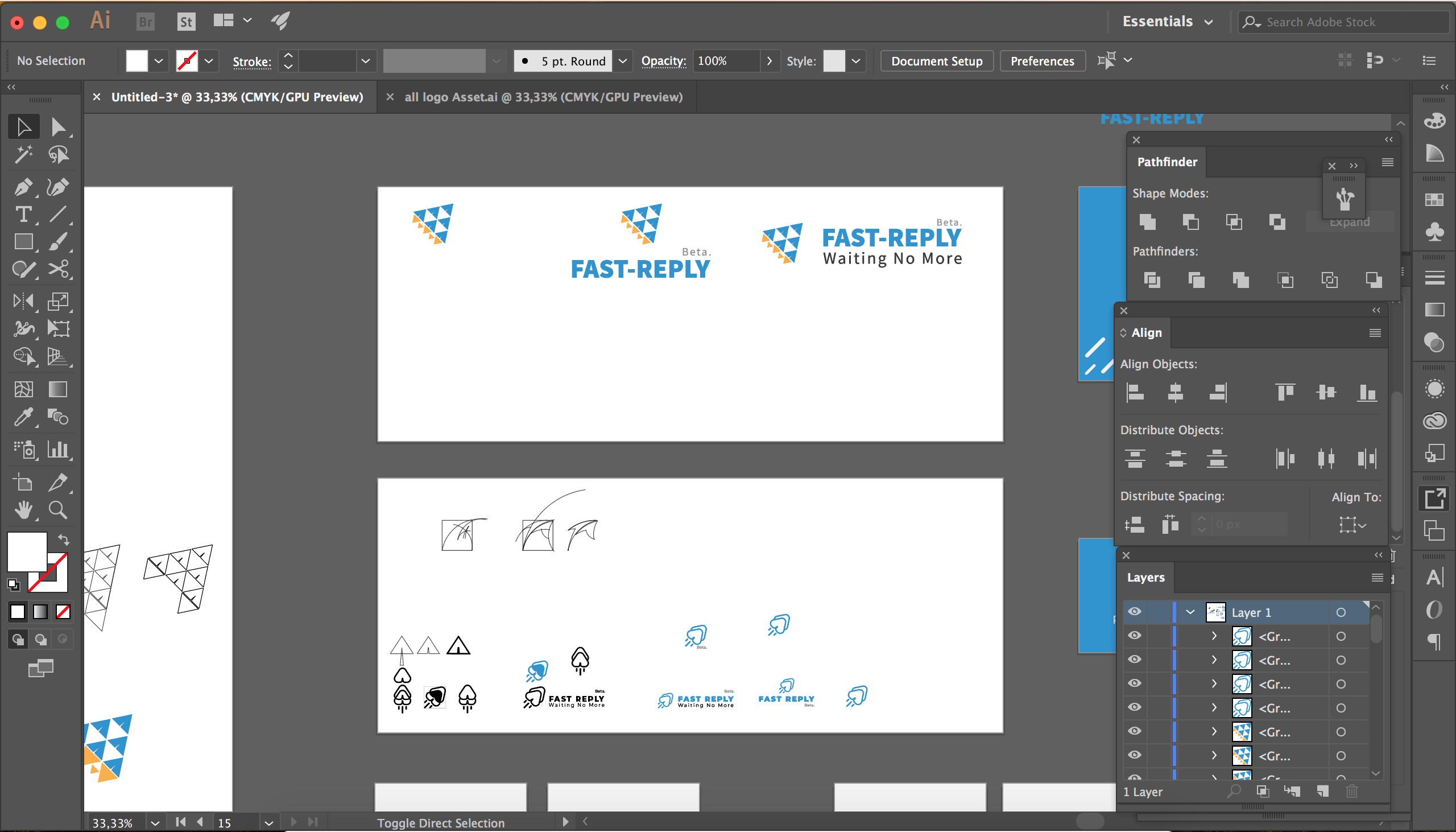The width and height of the screenshot is (1456, 832).
Task: Switch to all logo Asset.ai tab
Action: click(x=543, y=97)
